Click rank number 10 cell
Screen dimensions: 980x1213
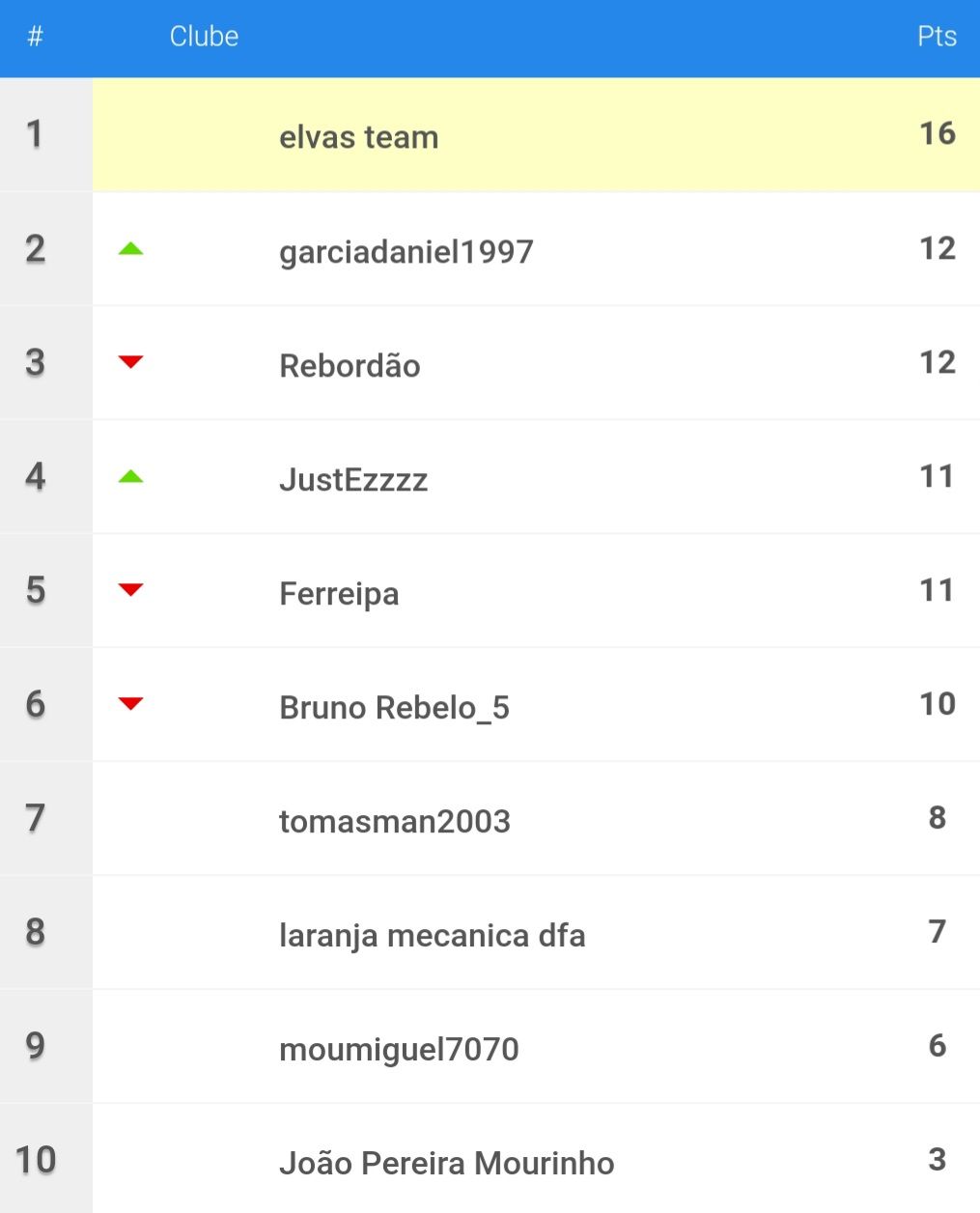[36, 1159]
